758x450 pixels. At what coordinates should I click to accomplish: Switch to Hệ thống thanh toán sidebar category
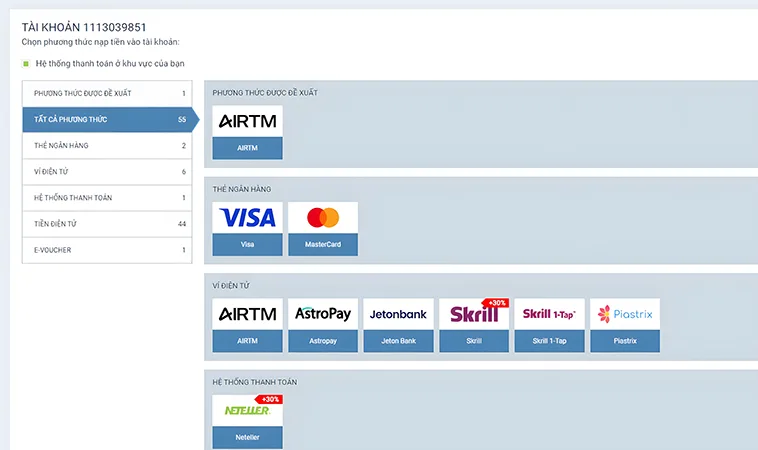click(107, 198)
